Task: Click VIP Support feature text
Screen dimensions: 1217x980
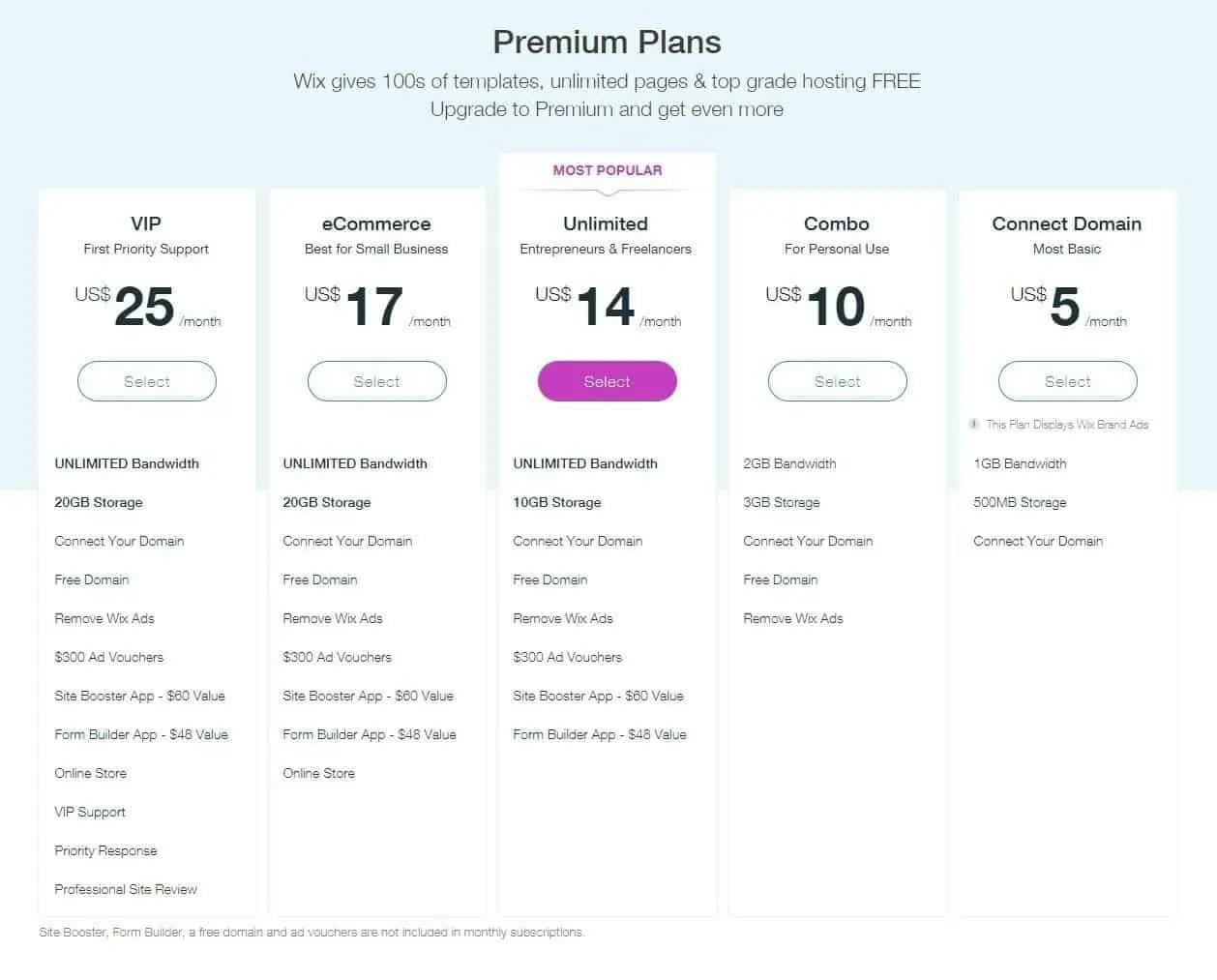Action: 90,812
